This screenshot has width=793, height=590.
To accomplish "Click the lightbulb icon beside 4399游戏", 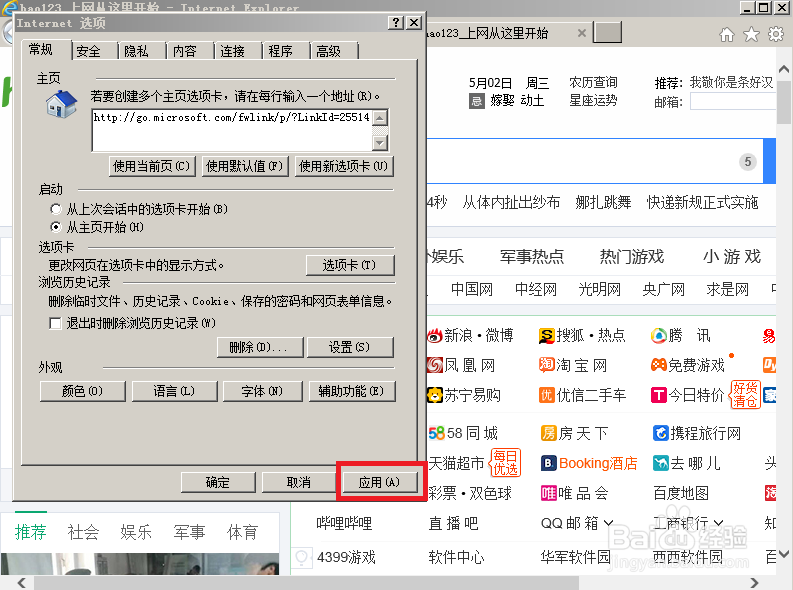I will pyautogui.click(x=301, y=558).
